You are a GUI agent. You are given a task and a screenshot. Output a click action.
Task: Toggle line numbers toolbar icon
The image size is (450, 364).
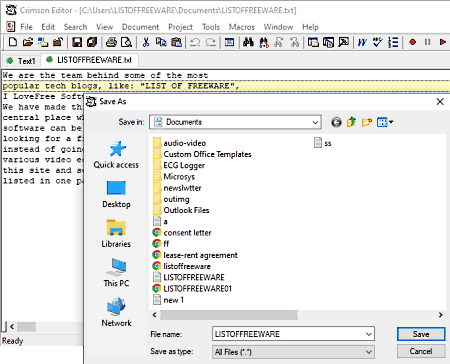pos(393,42)
